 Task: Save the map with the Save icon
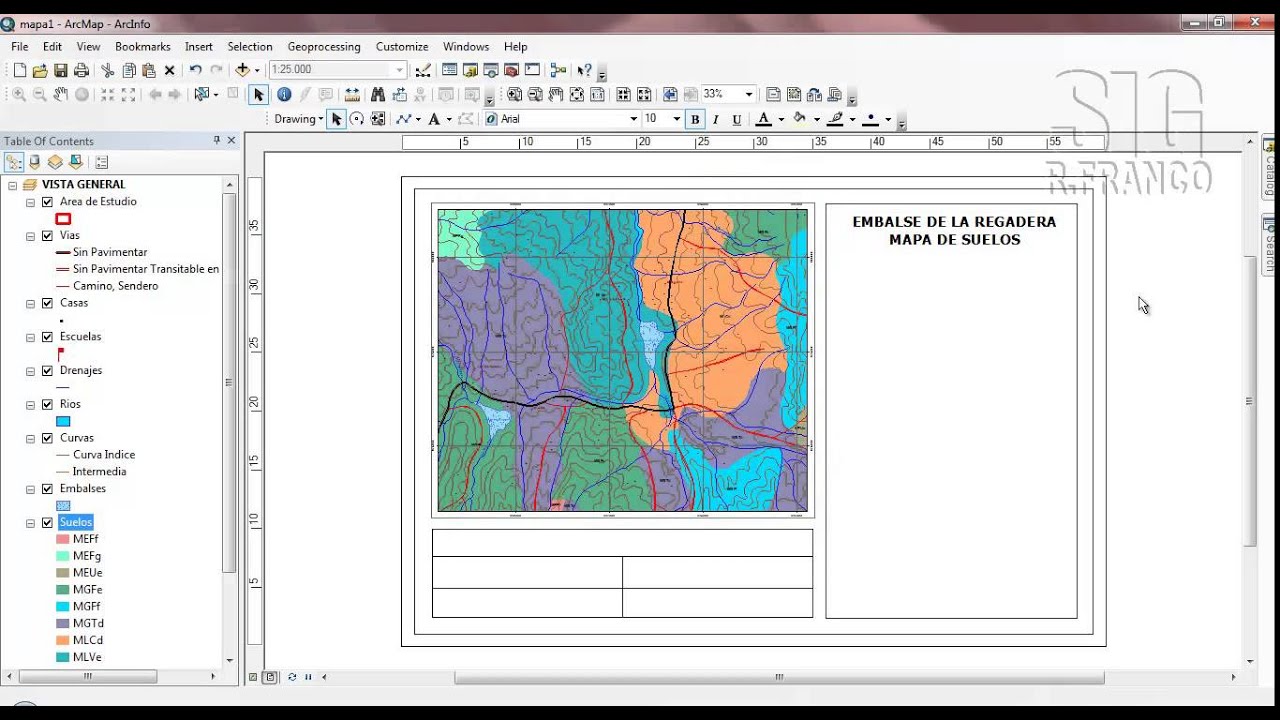[x=61, y=70]
